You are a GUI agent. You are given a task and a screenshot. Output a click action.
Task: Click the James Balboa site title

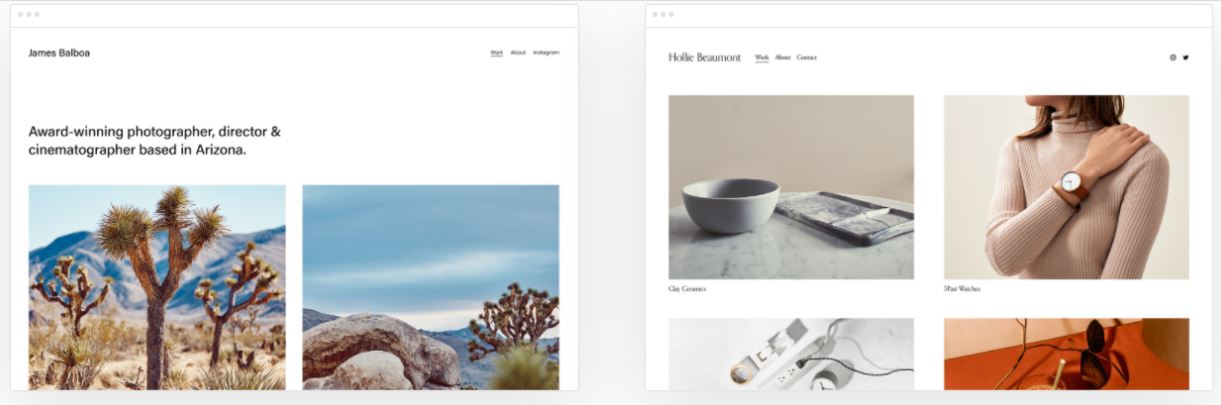(59, 53)
